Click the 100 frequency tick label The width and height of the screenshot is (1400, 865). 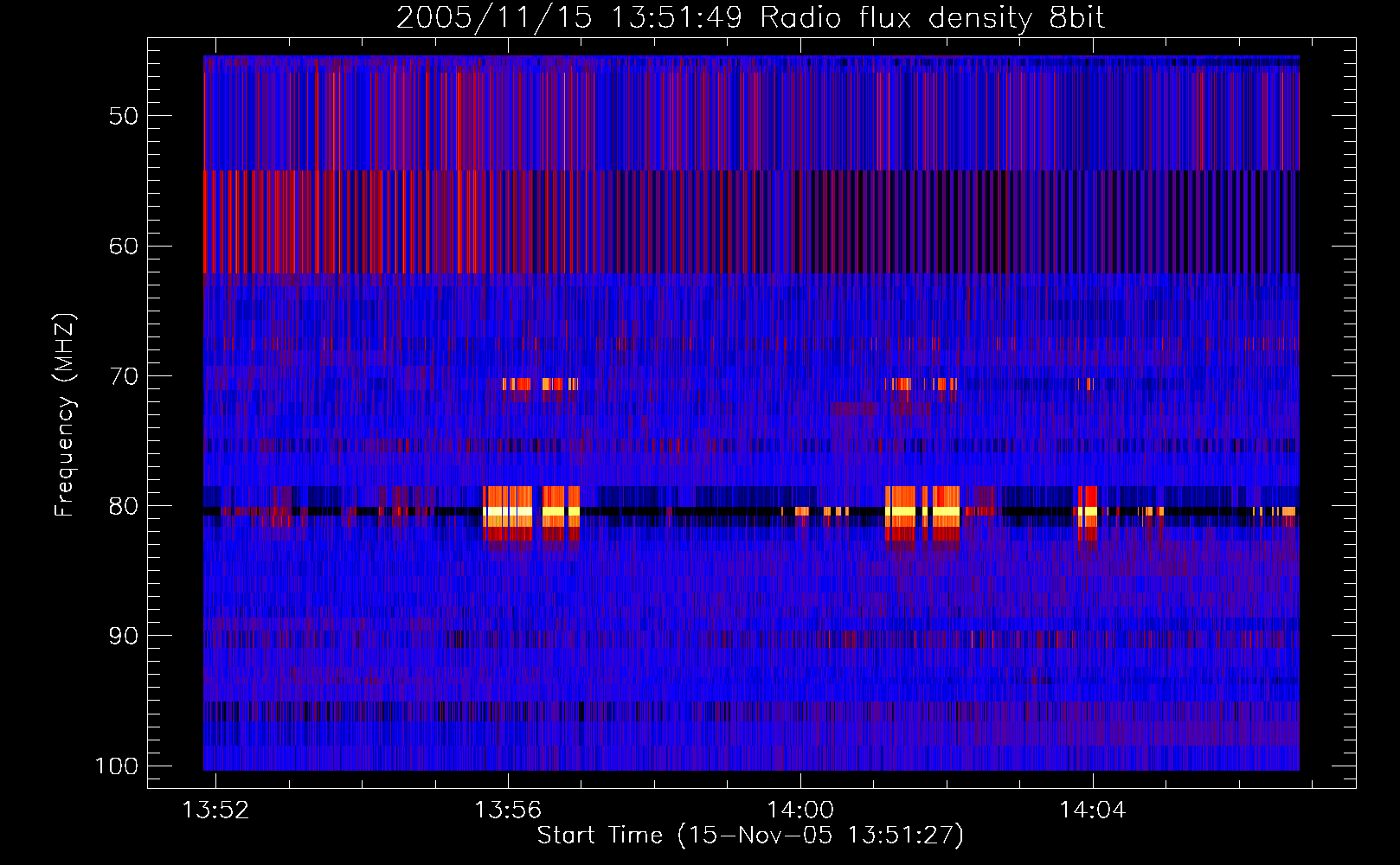(117, 766)
